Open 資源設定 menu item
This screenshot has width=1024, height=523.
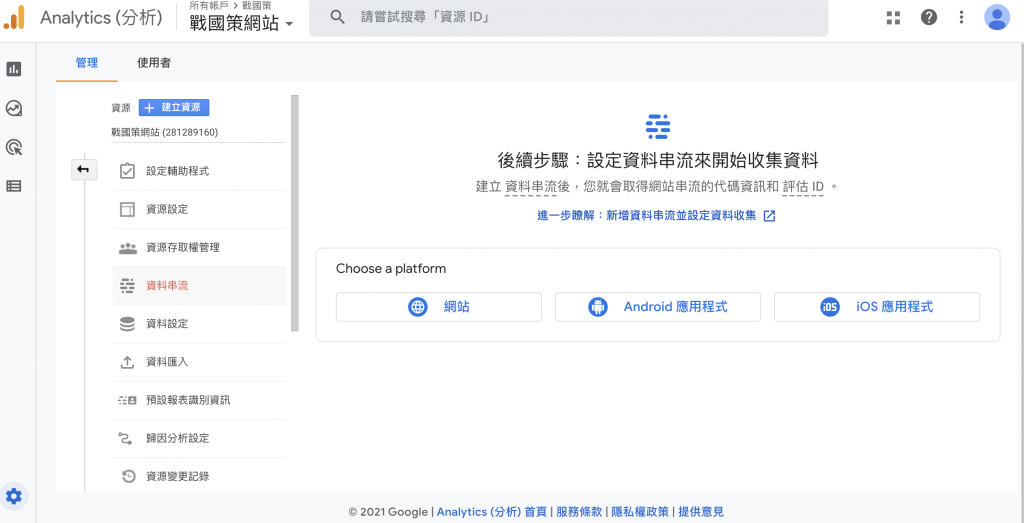click(199, 209)
